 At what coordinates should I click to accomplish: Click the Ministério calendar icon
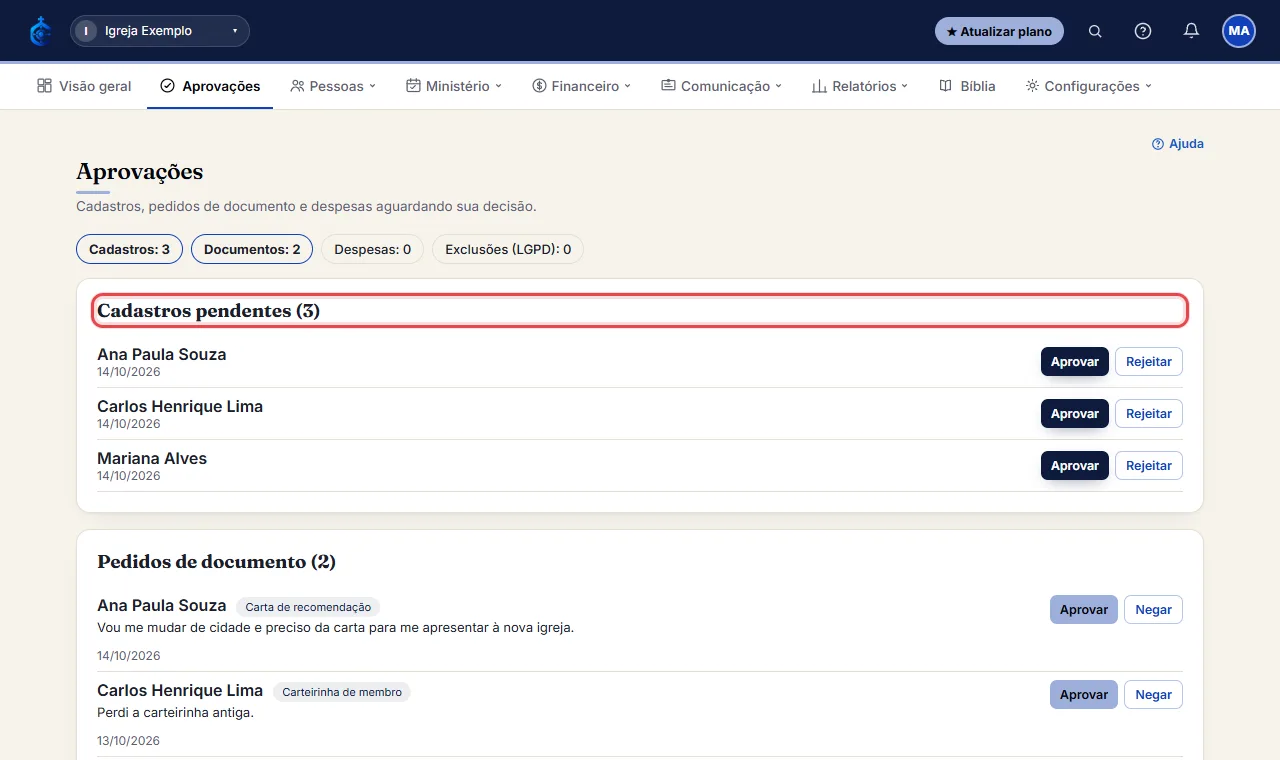pos(413,86)
